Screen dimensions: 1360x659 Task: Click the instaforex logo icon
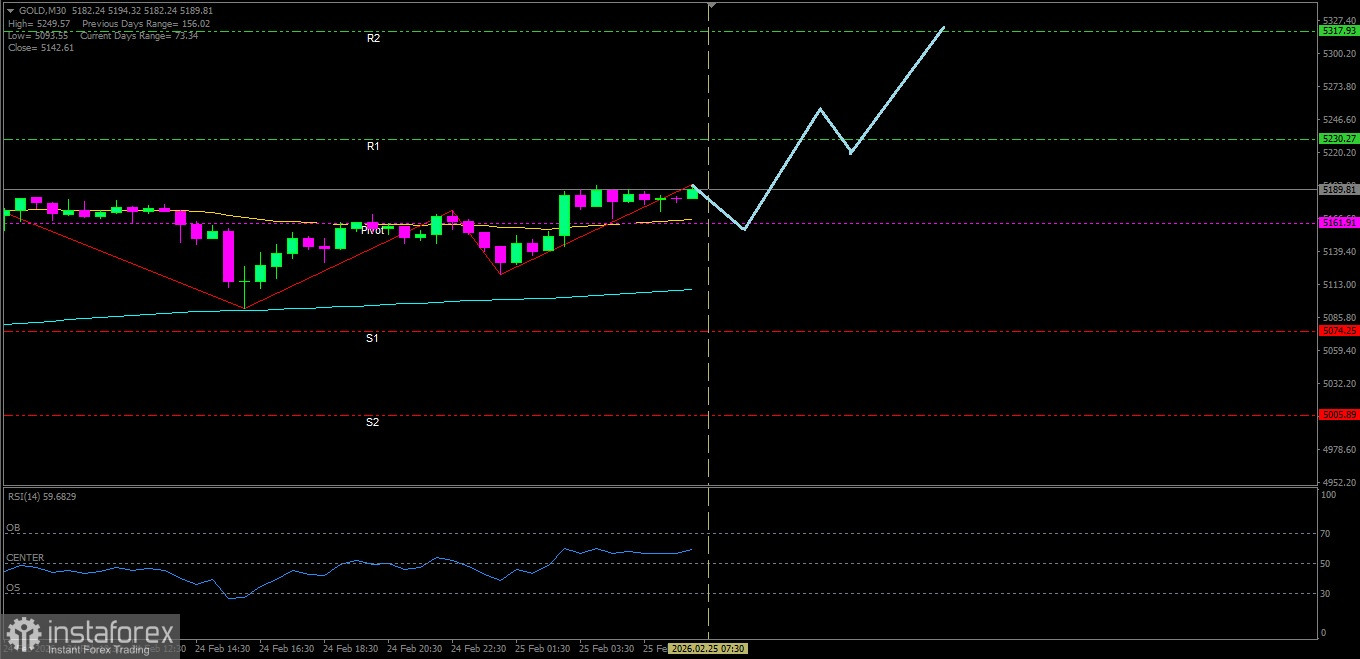pyautogui.click(x=24, y=634)
